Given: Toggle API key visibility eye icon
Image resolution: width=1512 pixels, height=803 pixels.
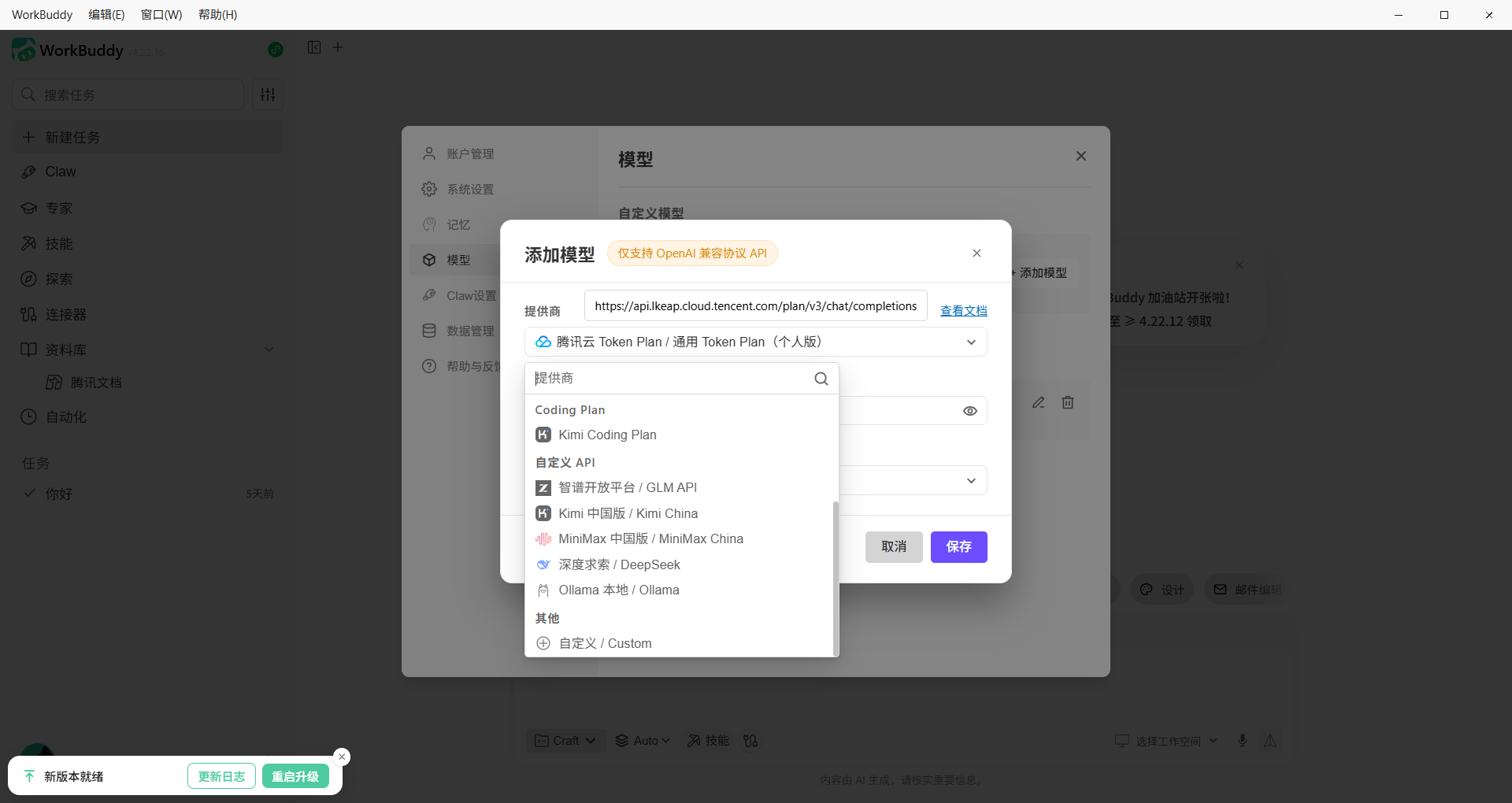Looking at the screenshot, I should click(x=969, y=411).
